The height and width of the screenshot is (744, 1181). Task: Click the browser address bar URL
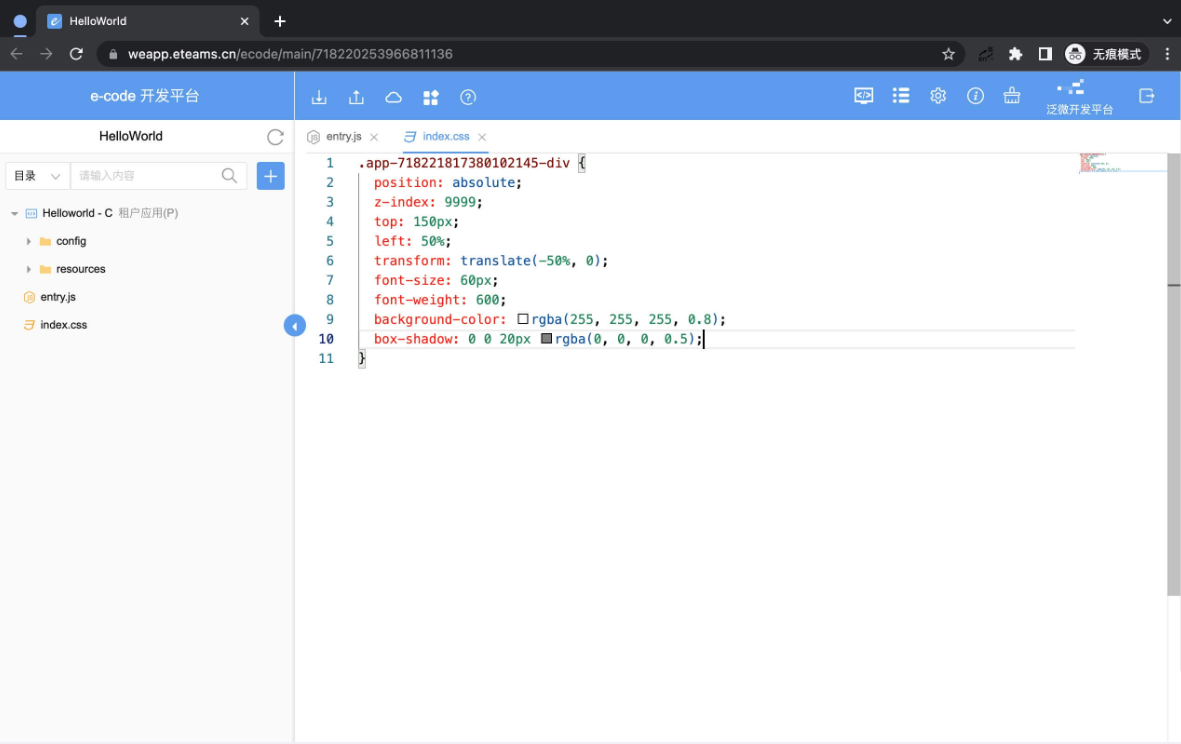click(290, 54)
